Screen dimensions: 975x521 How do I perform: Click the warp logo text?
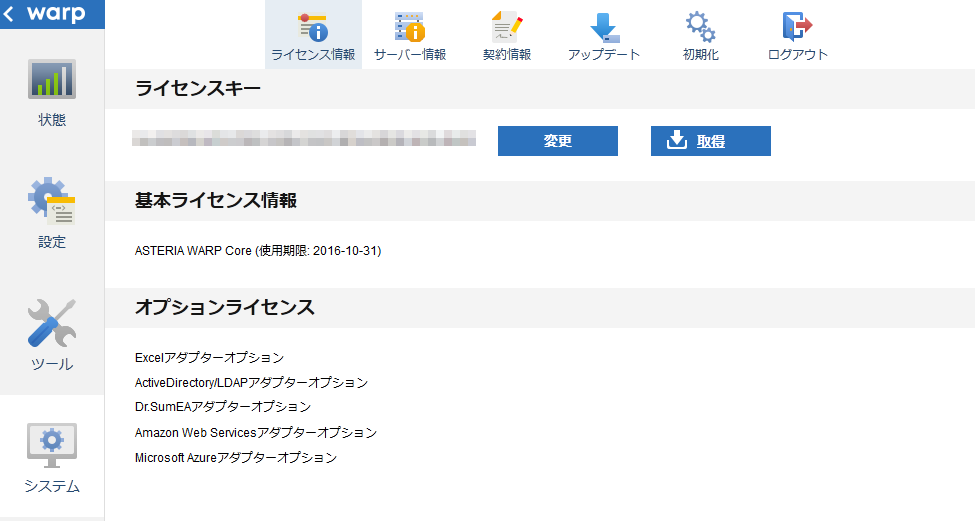click(56, 14)
